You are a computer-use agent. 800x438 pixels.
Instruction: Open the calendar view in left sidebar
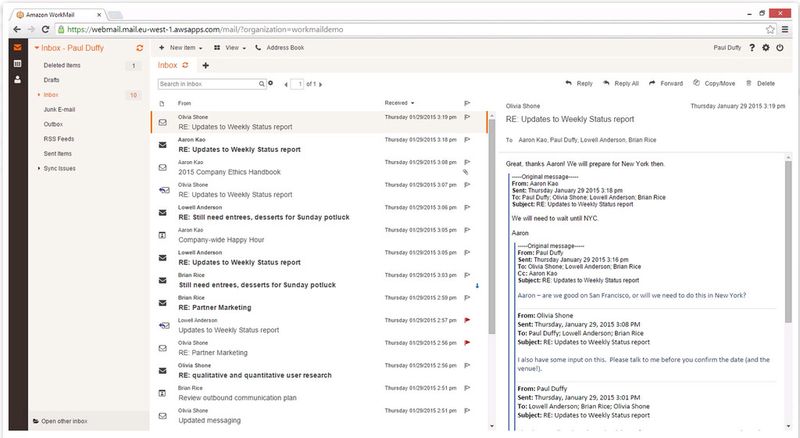[17, 64]
